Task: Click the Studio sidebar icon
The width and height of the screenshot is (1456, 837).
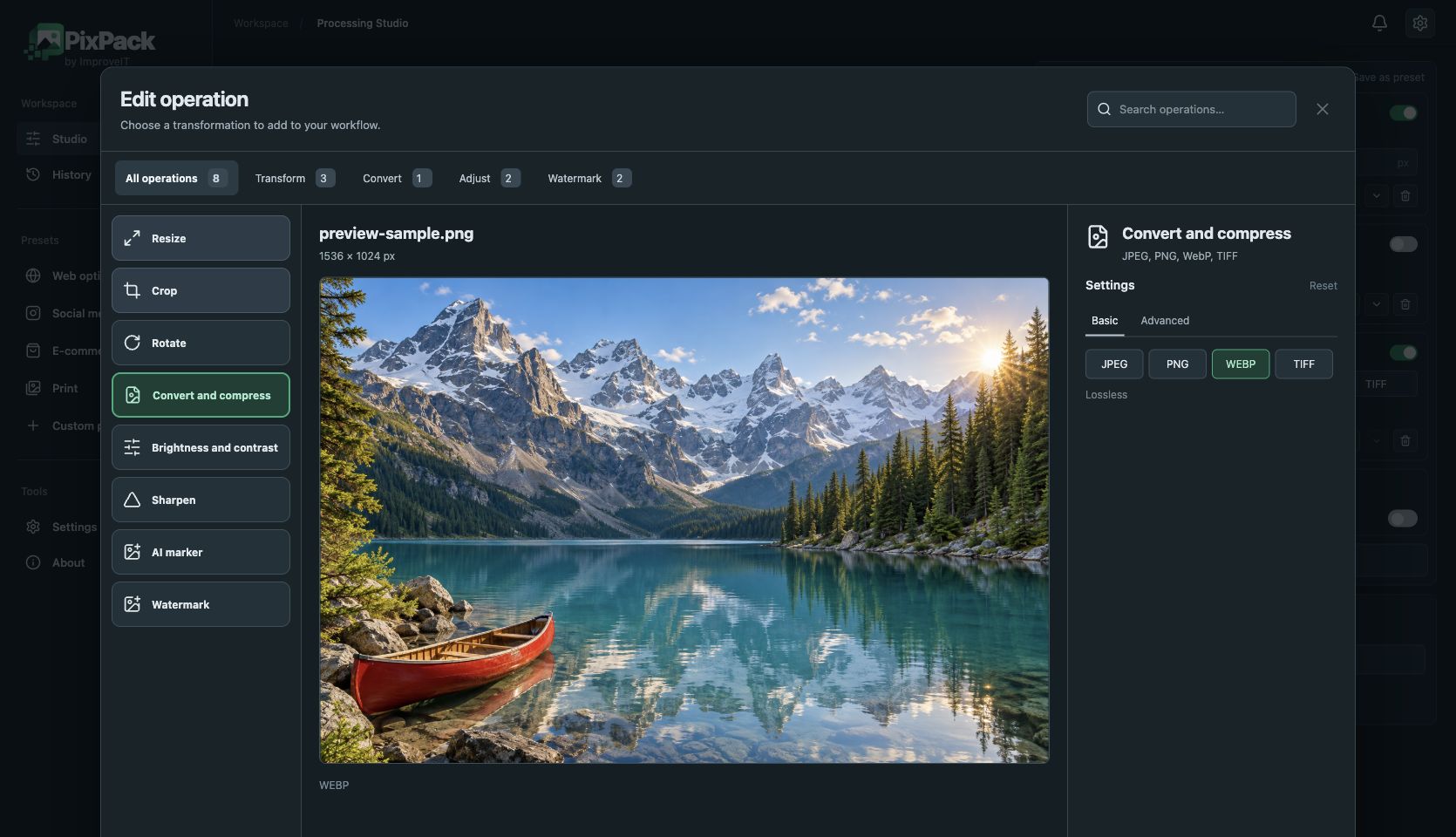Action: (x=33, y=139)
